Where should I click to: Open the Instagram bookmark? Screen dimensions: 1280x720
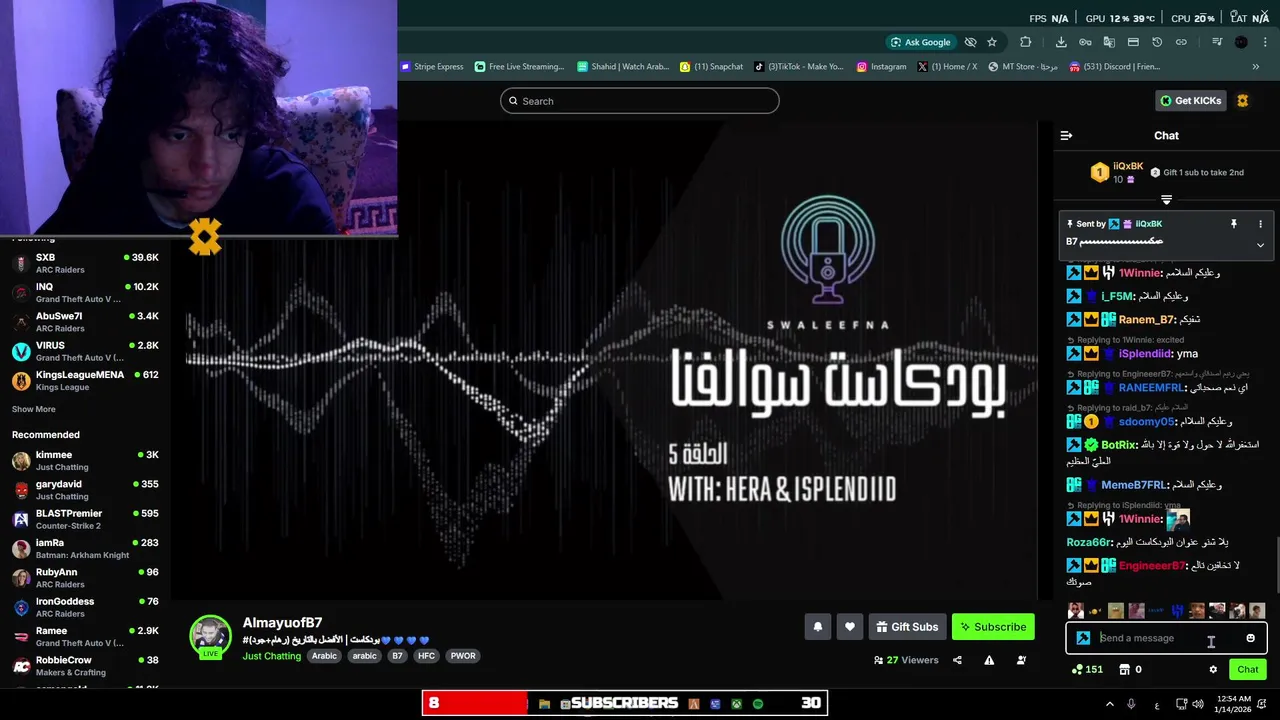(881, 67)
